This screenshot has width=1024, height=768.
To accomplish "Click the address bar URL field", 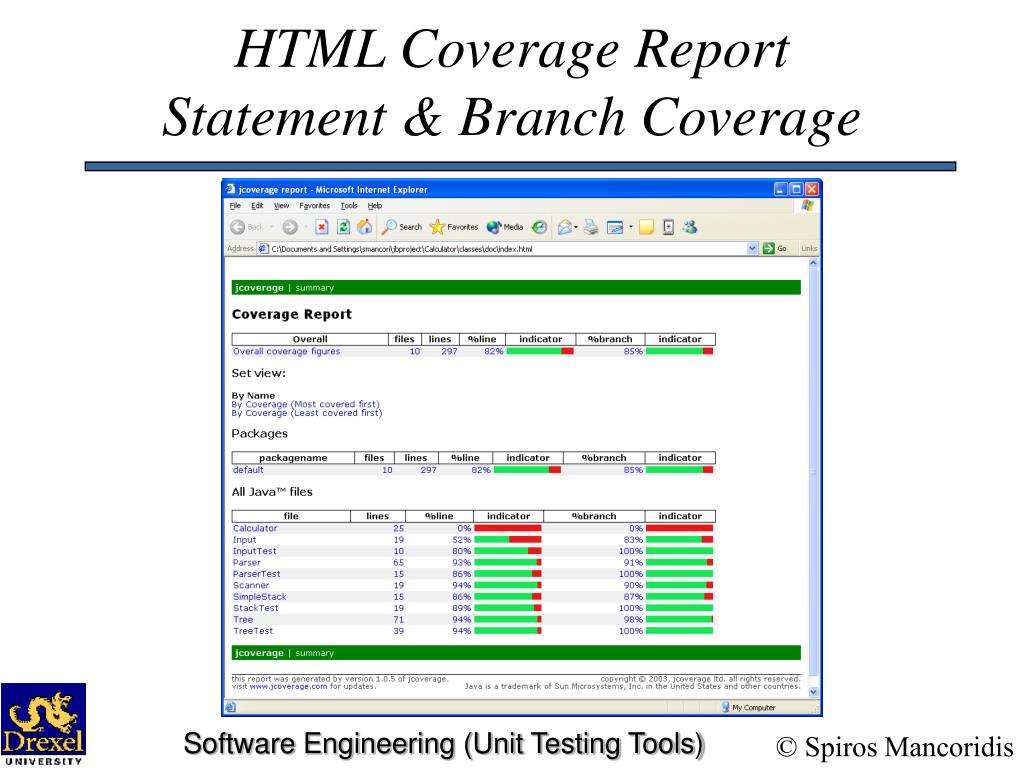I will (x=502, y=249).
